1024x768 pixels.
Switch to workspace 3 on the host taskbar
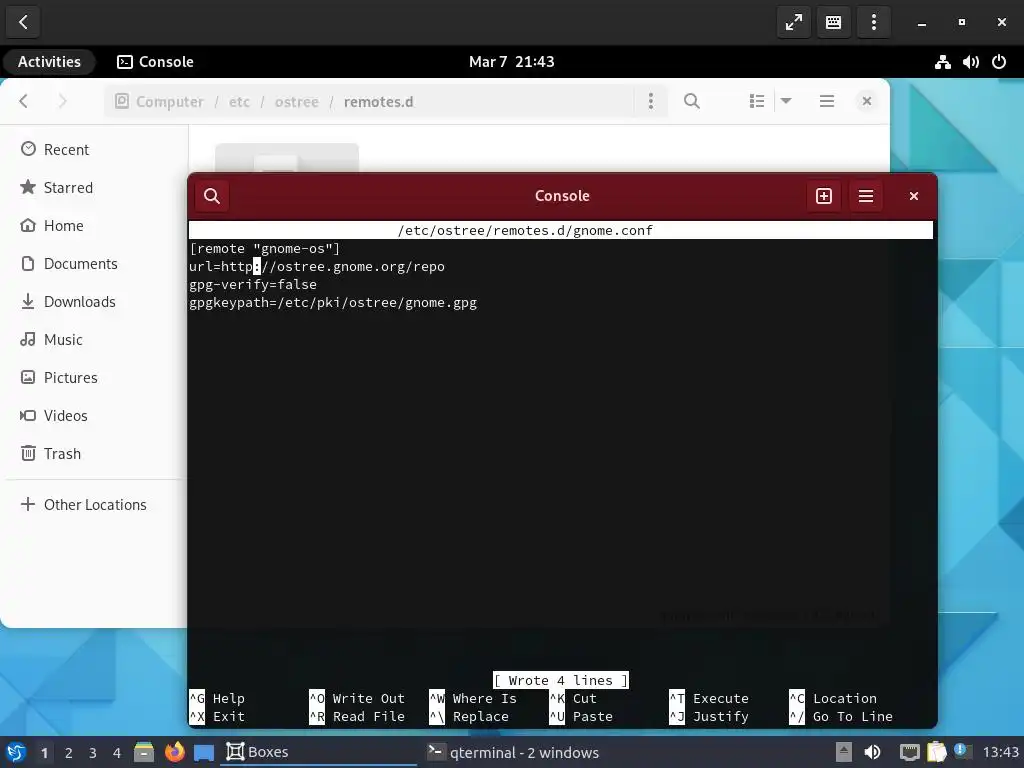click(93, 753)
